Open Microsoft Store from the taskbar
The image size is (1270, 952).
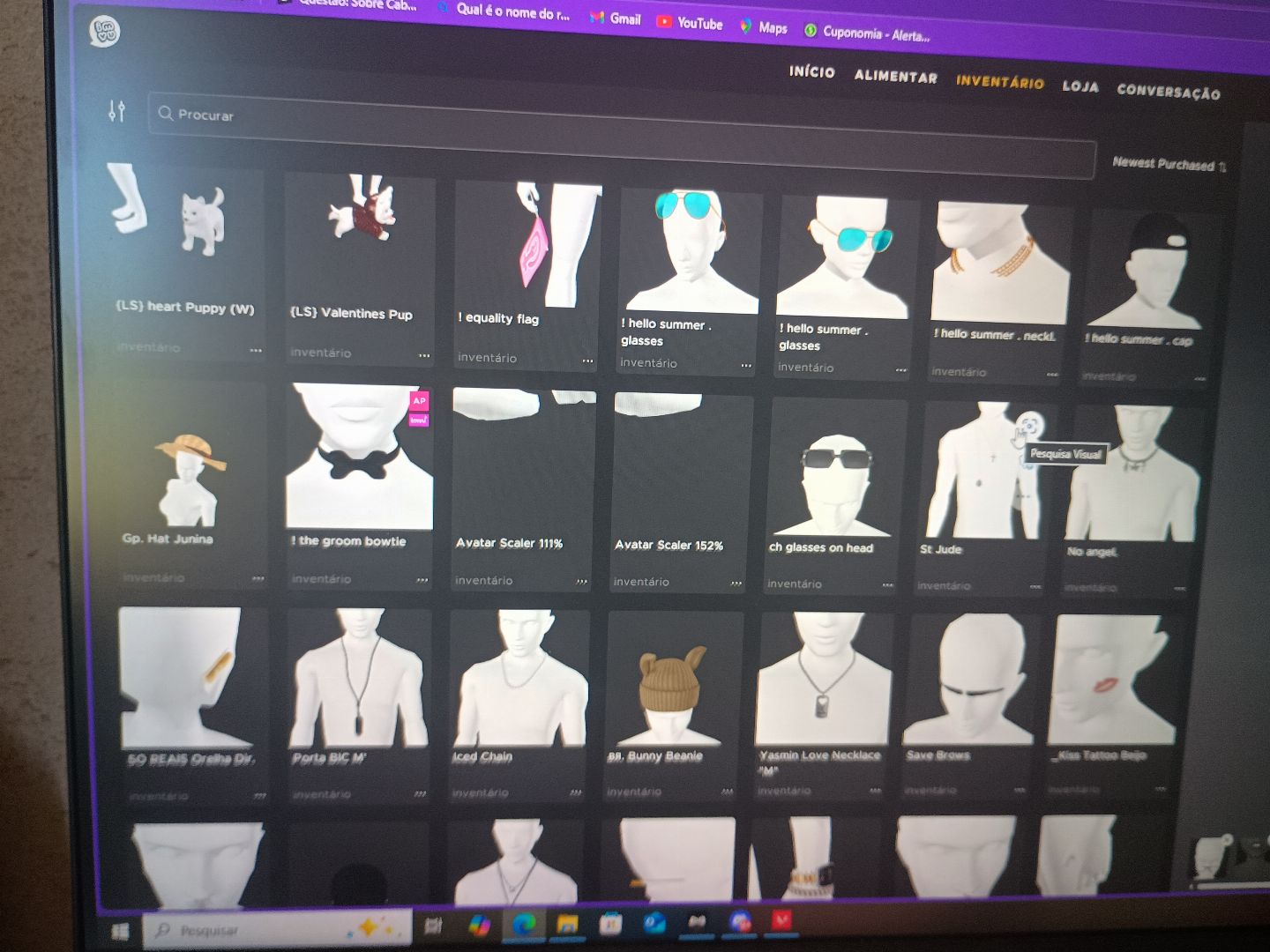tap(610, 923)
